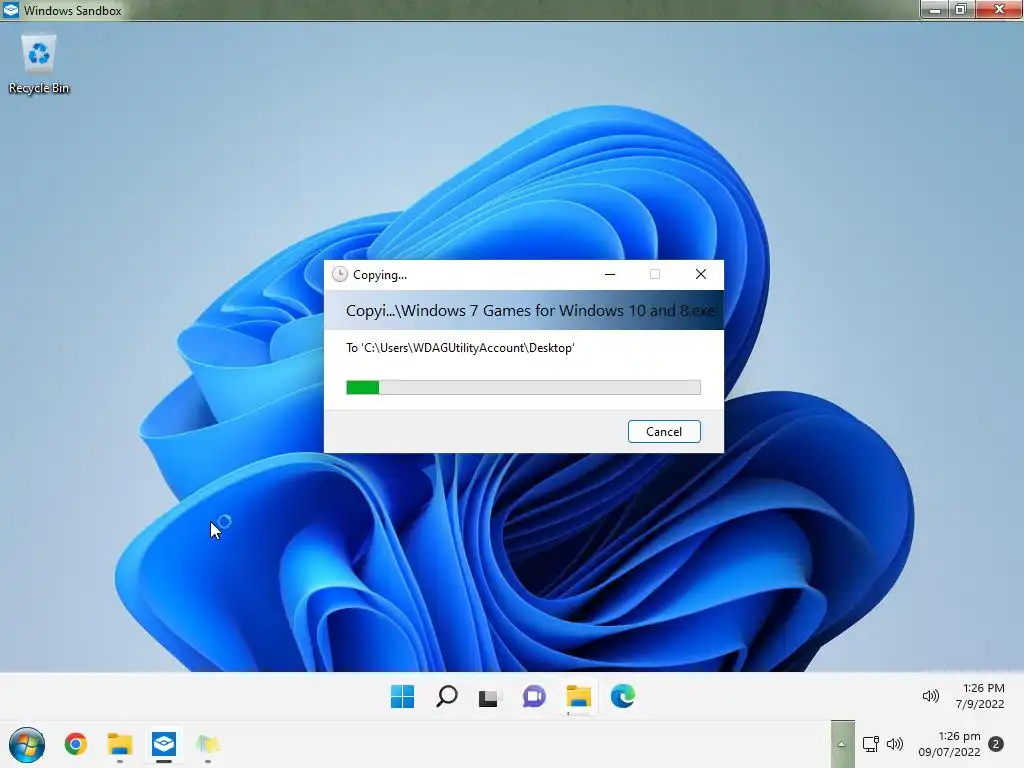Open host notification center badge 2
Viewport: 1024px width, 768px height.
[996, 744]
